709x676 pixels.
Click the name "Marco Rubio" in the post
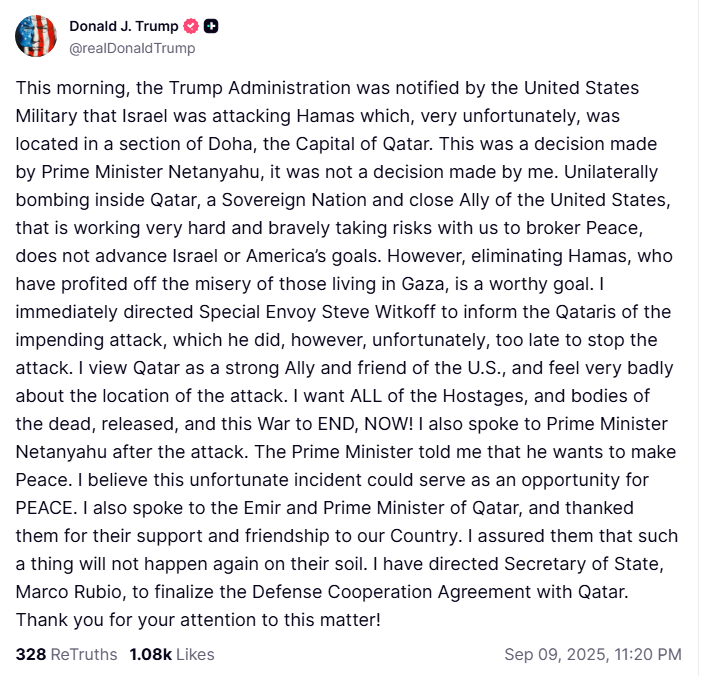click(69, 592)
